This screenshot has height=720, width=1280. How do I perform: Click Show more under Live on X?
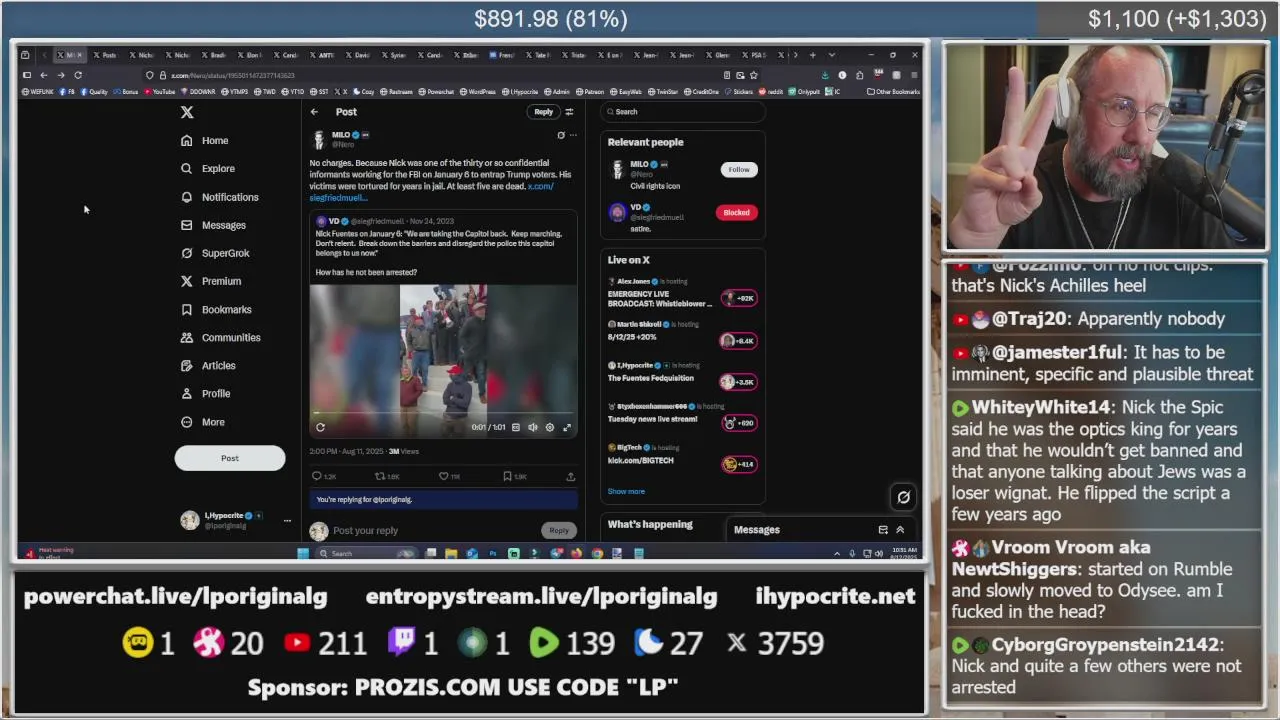tap(626, 491)
